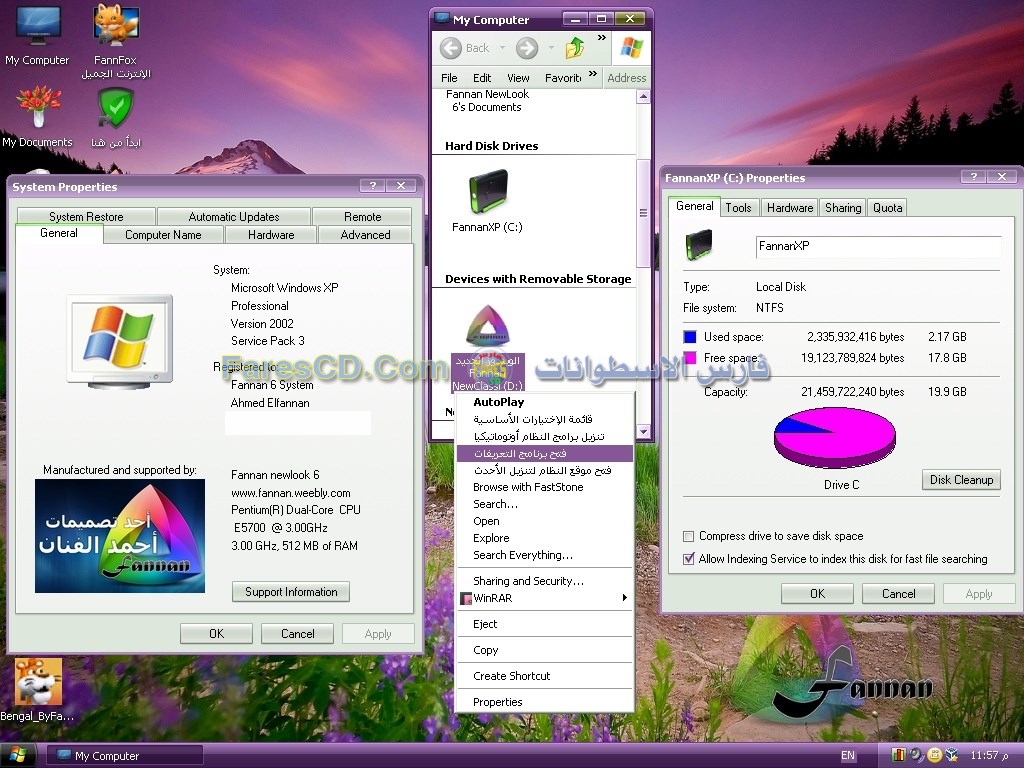Click the disk usage pie chart

point(835,437)
